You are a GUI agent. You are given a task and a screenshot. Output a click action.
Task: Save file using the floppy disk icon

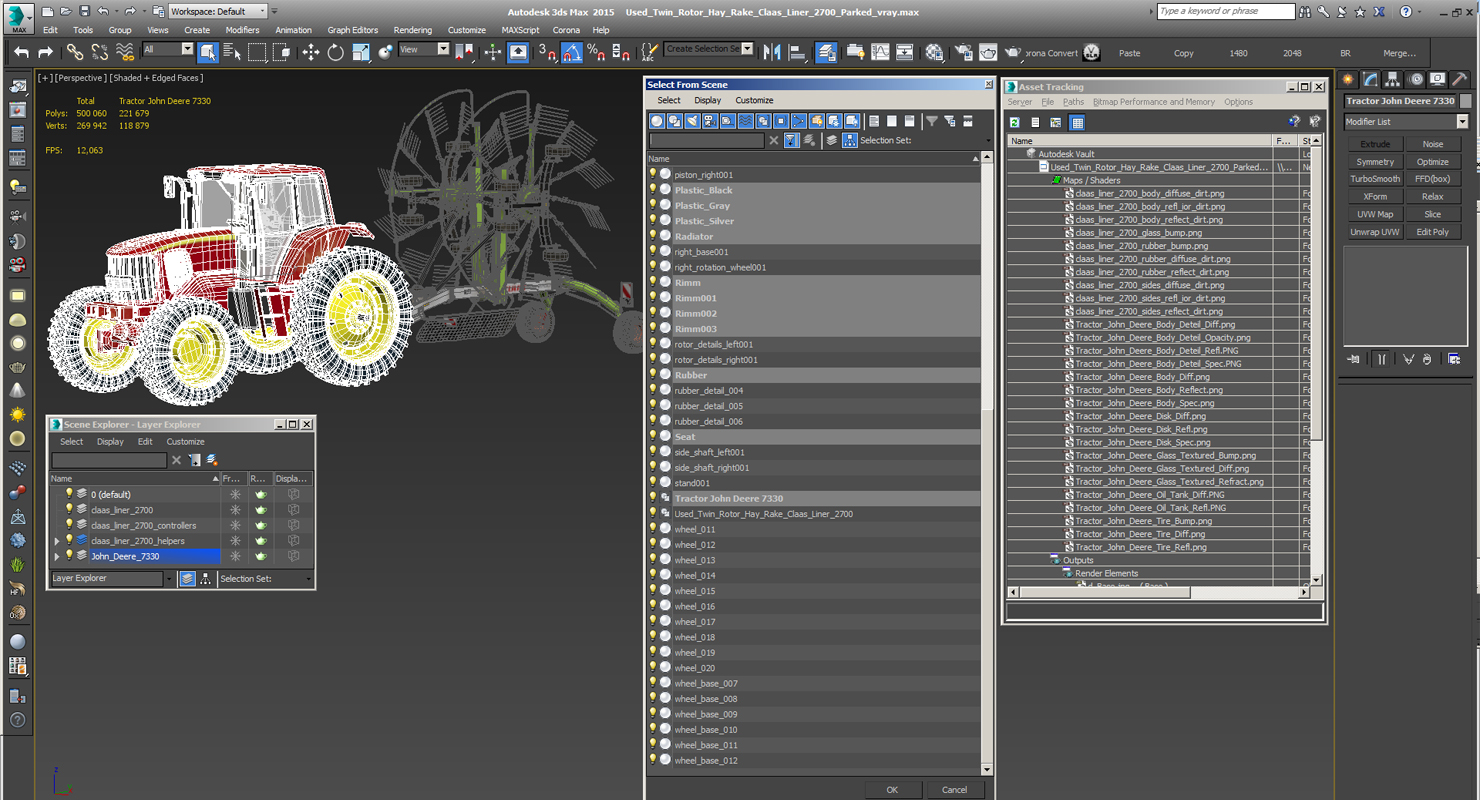(x=84, y=11)
